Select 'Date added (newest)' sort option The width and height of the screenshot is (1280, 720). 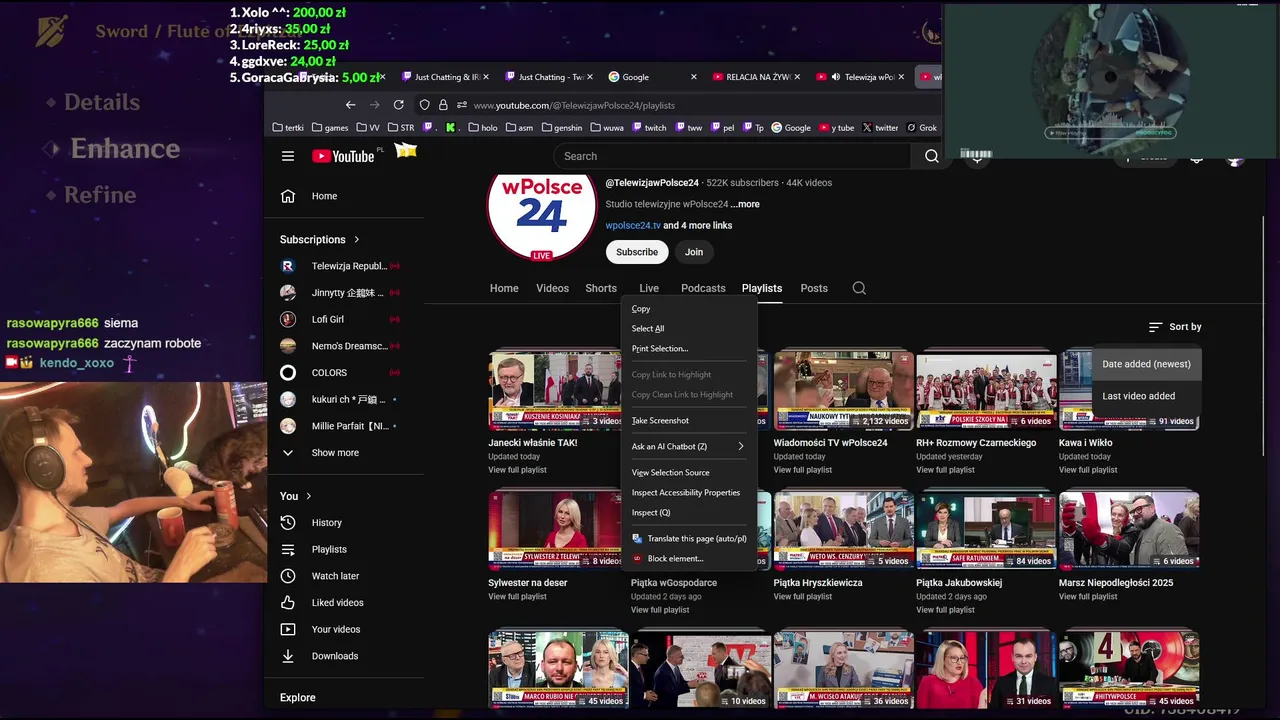(x=1146, y=364)
